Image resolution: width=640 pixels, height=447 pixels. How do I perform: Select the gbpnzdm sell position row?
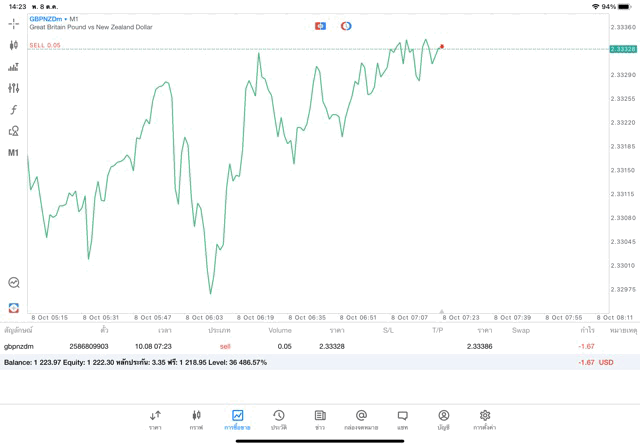tap(300, 346)
